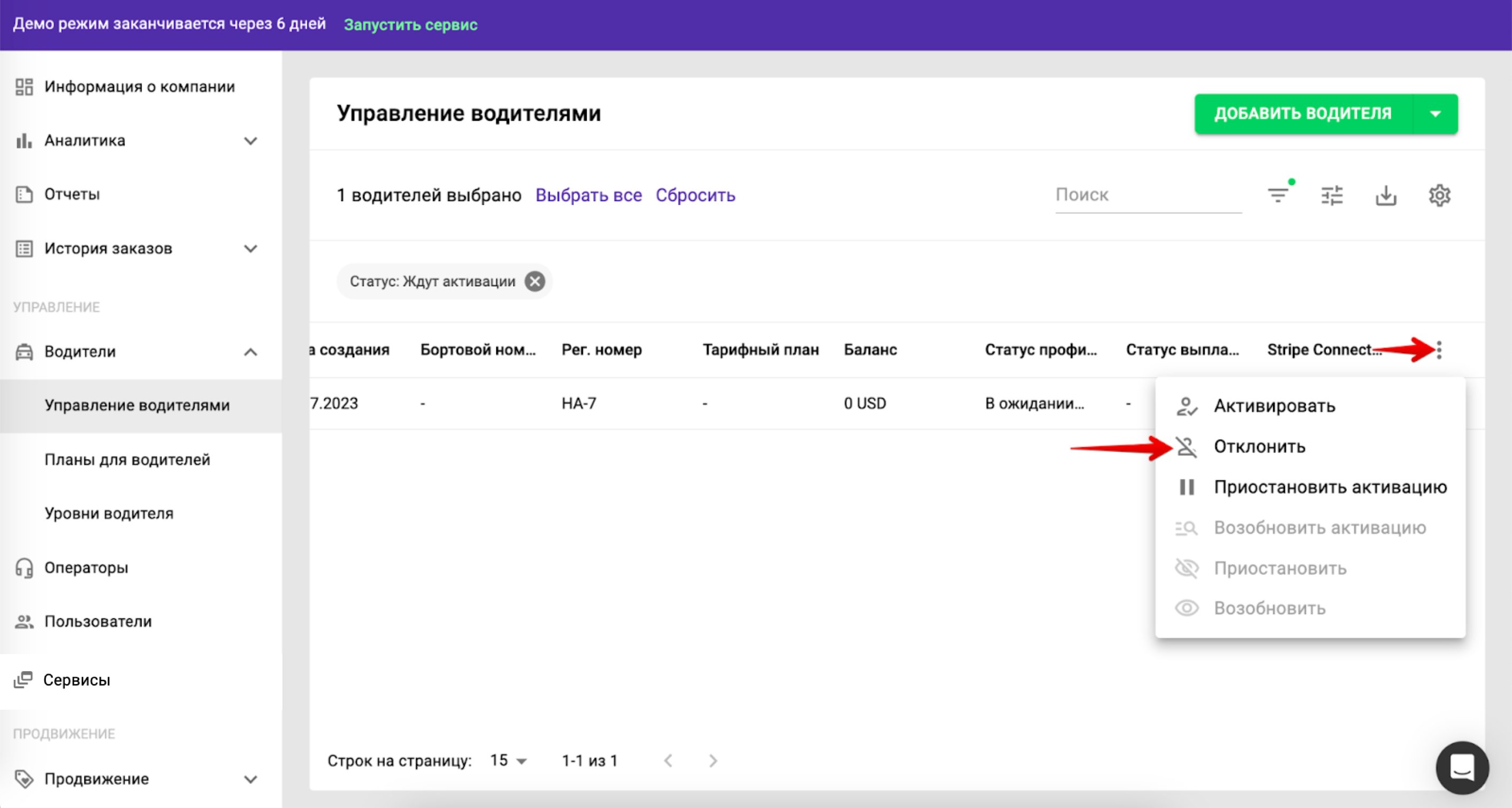Viewport: 1512px width, 808px height.
Task: Click the Выбрать все link
Action: 588,195
